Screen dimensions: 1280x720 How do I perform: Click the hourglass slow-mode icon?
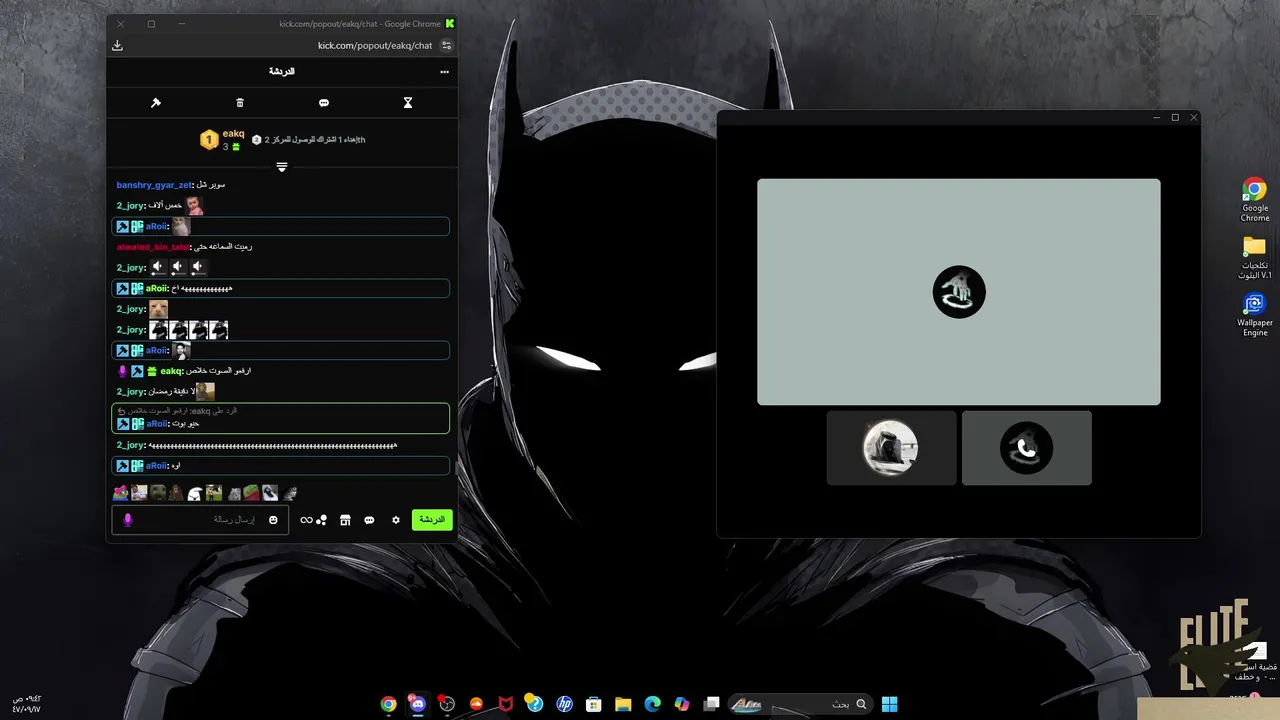tap(408, 103)
